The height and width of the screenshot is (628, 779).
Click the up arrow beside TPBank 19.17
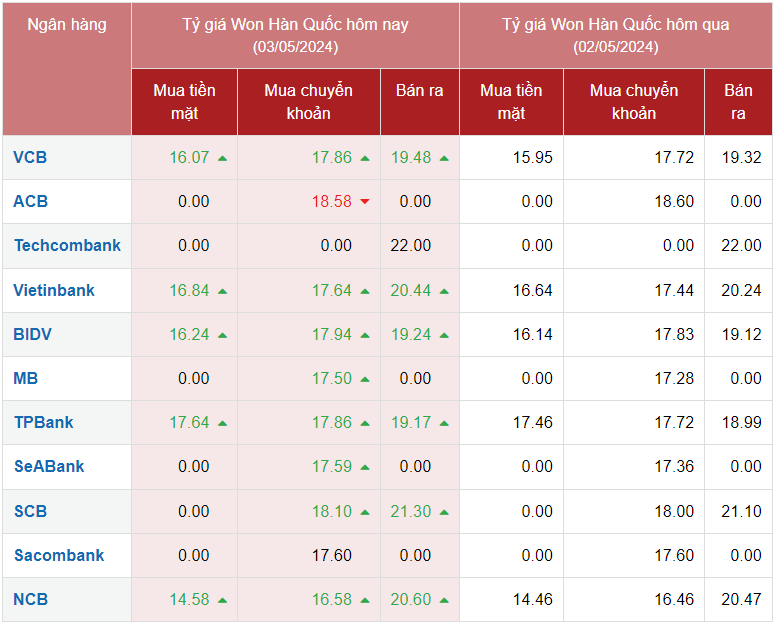click(444, 423)
